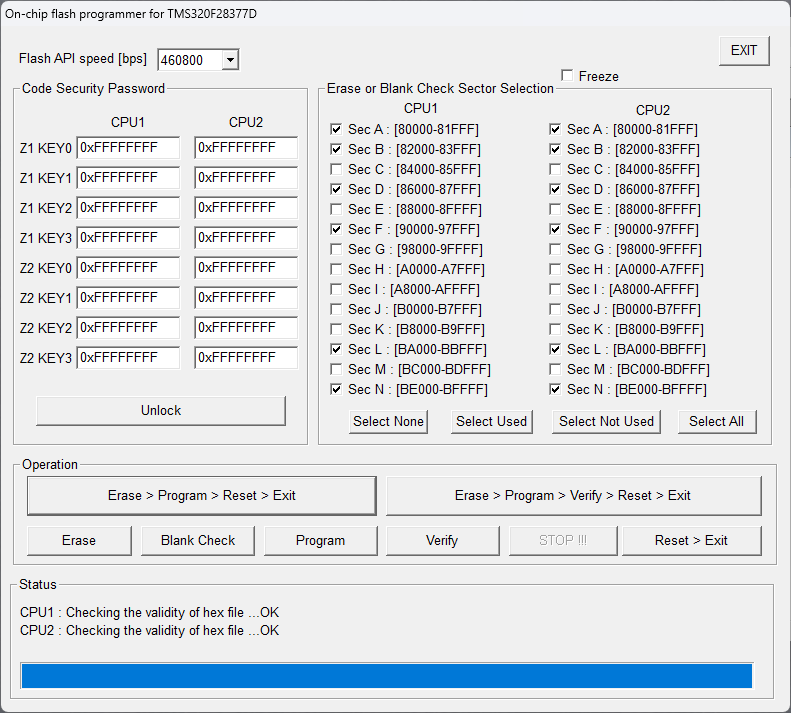This screenshot has width=791, height=713.
Task: Check CPU1 Sec H [A0000-A7FFF]
Action: [x=336, y=269]
